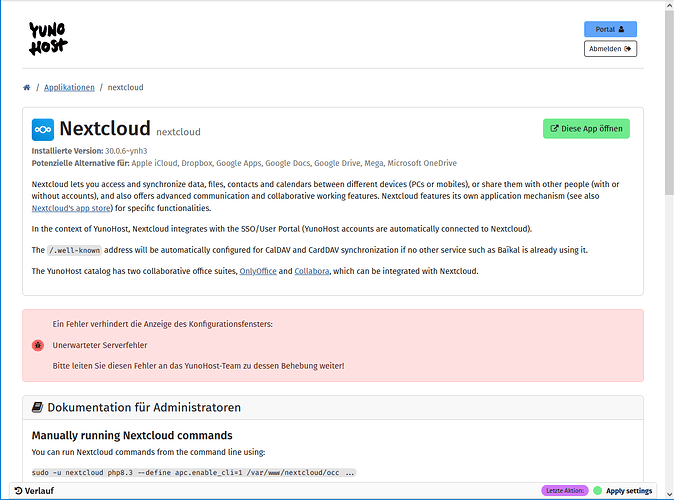
Task: Open Applikationen in the breadcrumb
Action: click(69, 88)
